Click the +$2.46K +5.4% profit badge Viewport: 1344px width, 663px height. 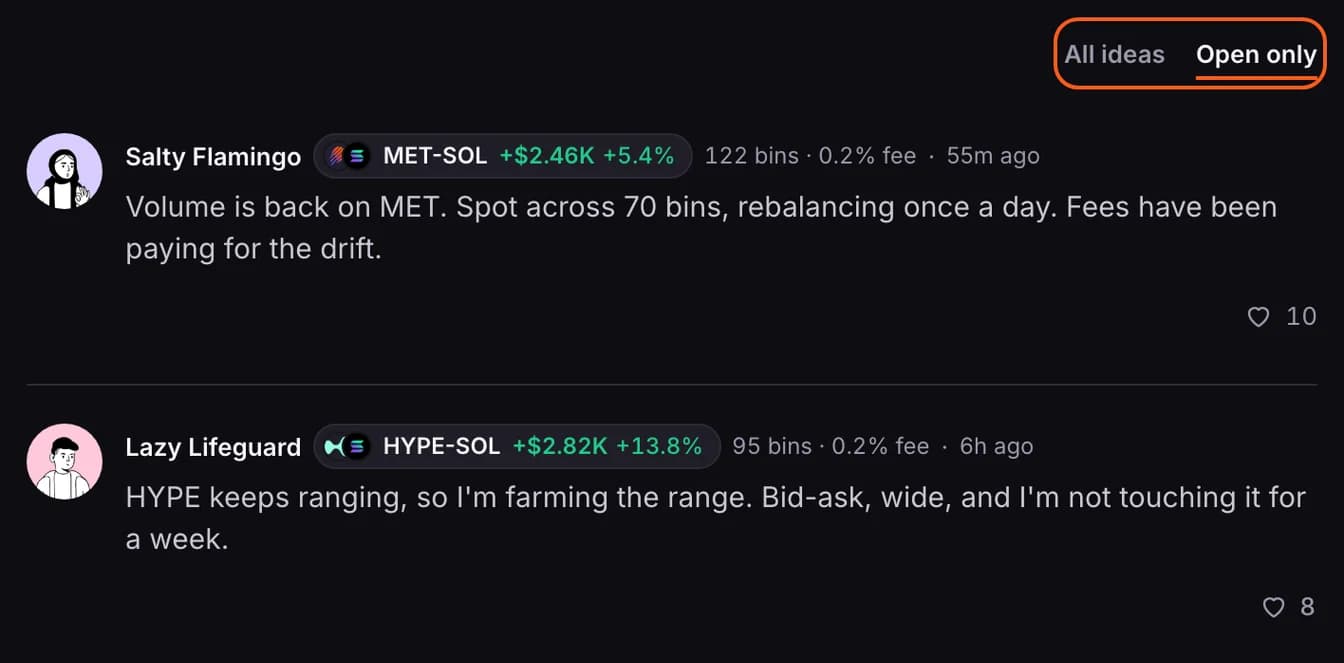tap(587, 156)
